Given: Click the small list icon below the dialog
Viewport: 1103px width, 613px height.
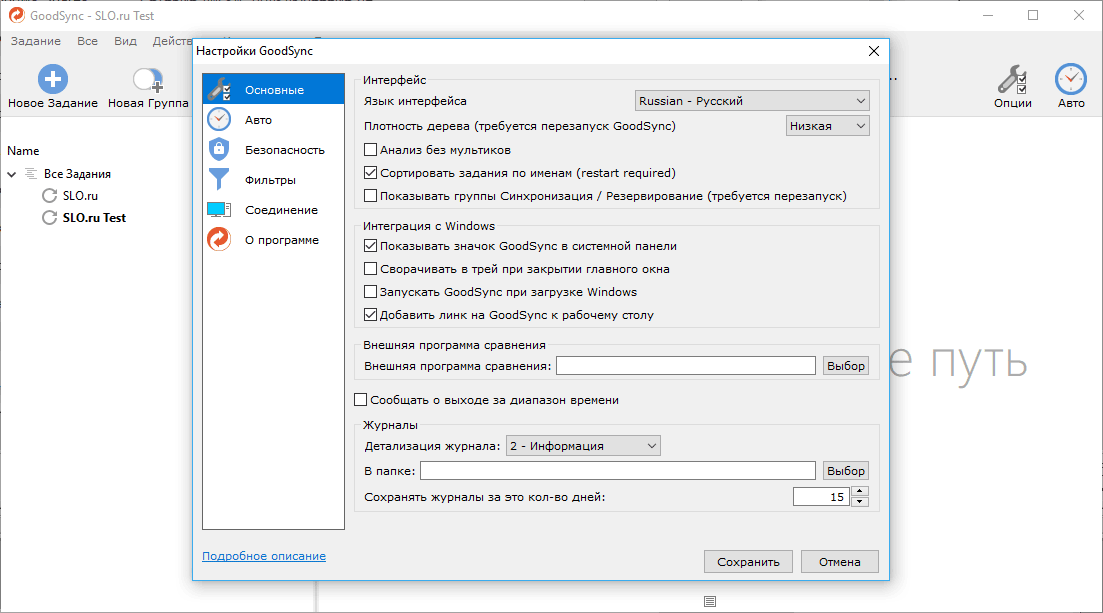Looking at the screenshot, I should pyautogui.click(x=710, y=601).
